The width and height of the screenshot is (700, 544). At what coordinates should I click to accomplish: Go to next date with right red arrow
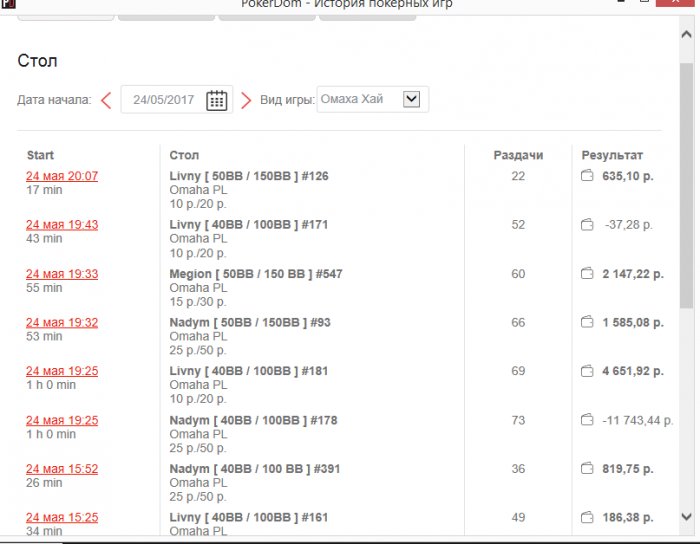[x=246, y=100]
